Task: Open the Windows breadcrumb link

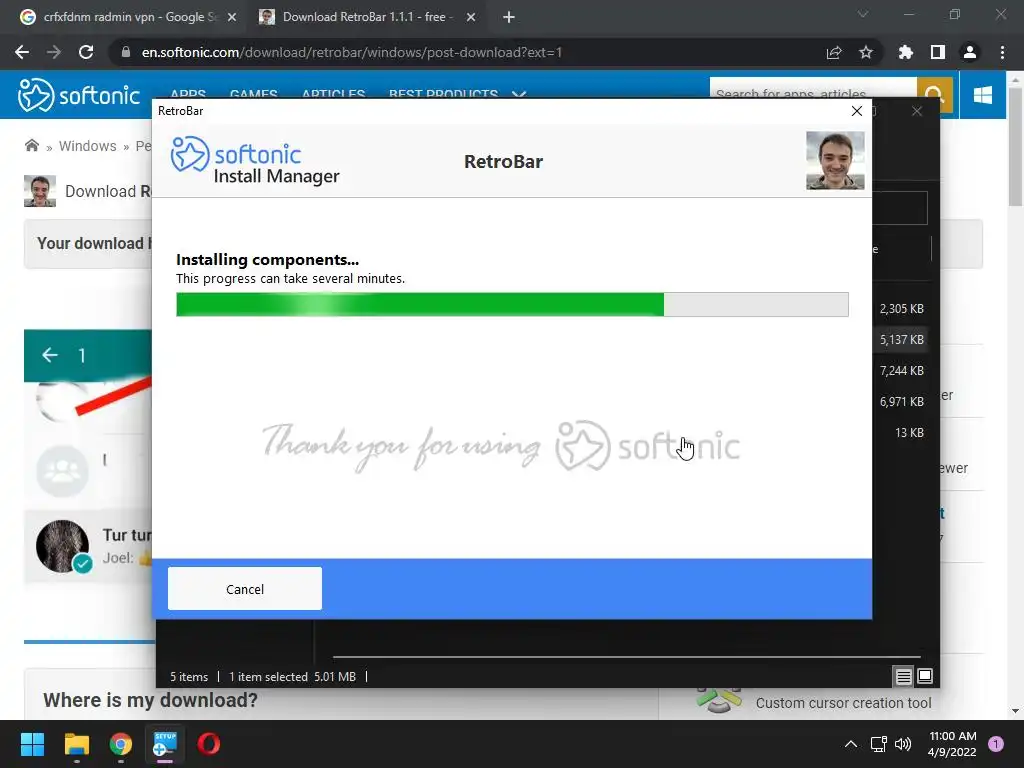Action: point(88,146)
